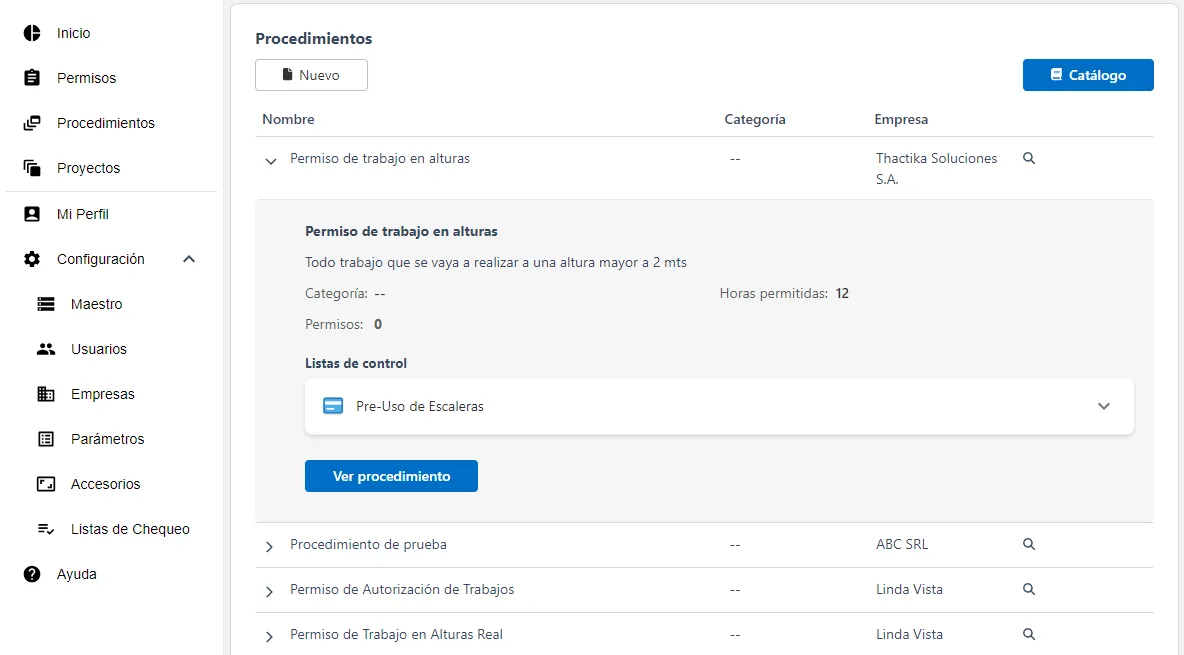Sort by the Nombre column header
This screenshot has width=1184, height=655.
pyautogui.click(x=288, y=119)
